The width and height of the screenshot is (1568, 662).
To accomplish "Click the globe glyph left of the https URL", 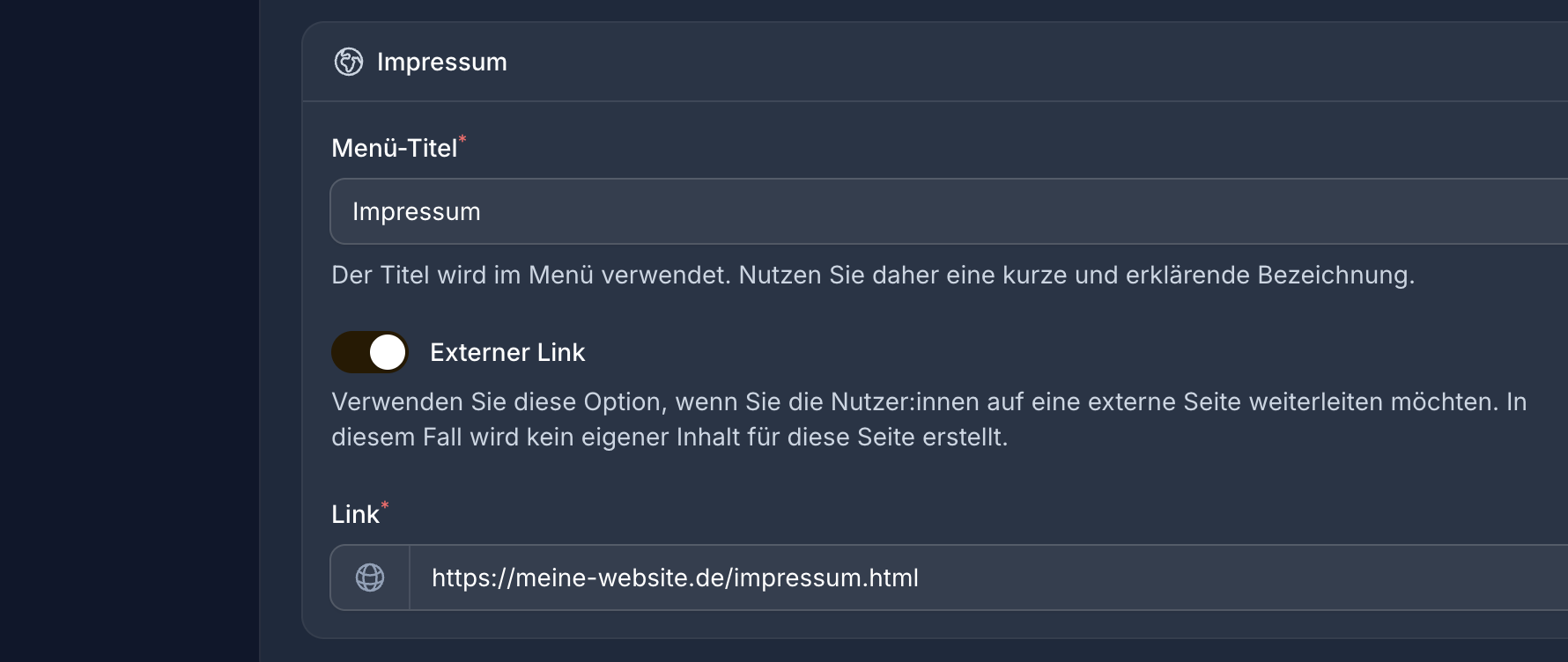I will [370, 577].
